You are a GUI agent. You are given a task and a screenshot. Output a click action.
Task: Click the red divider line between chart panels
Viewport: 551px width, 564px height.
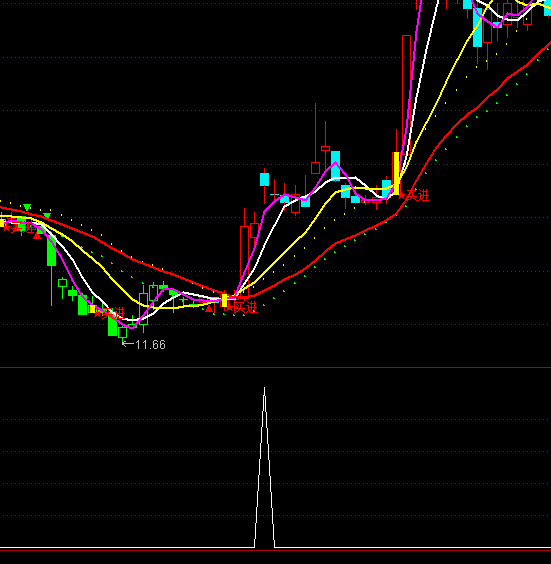[276, 368]
